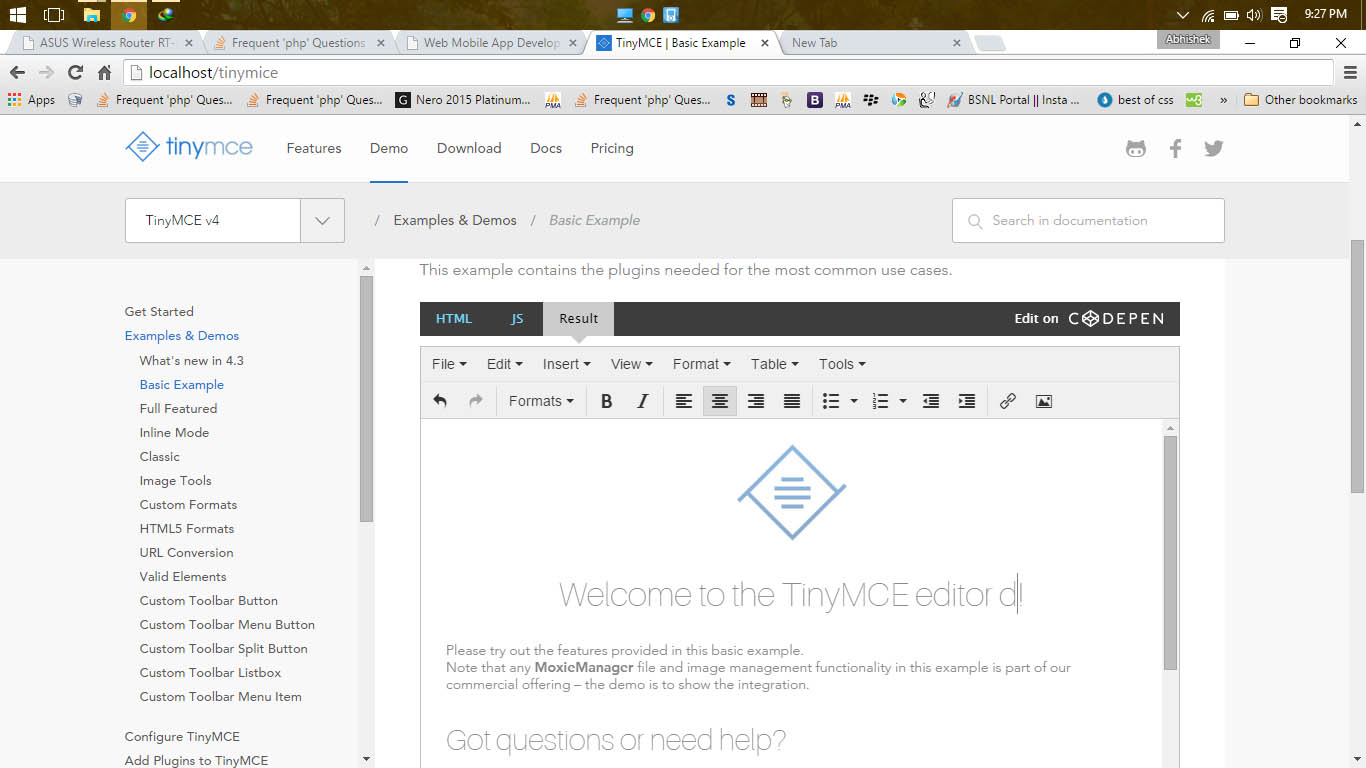The image size is (1366, 768).
Task: Decrease indent in editor
Action: (931, 401)
